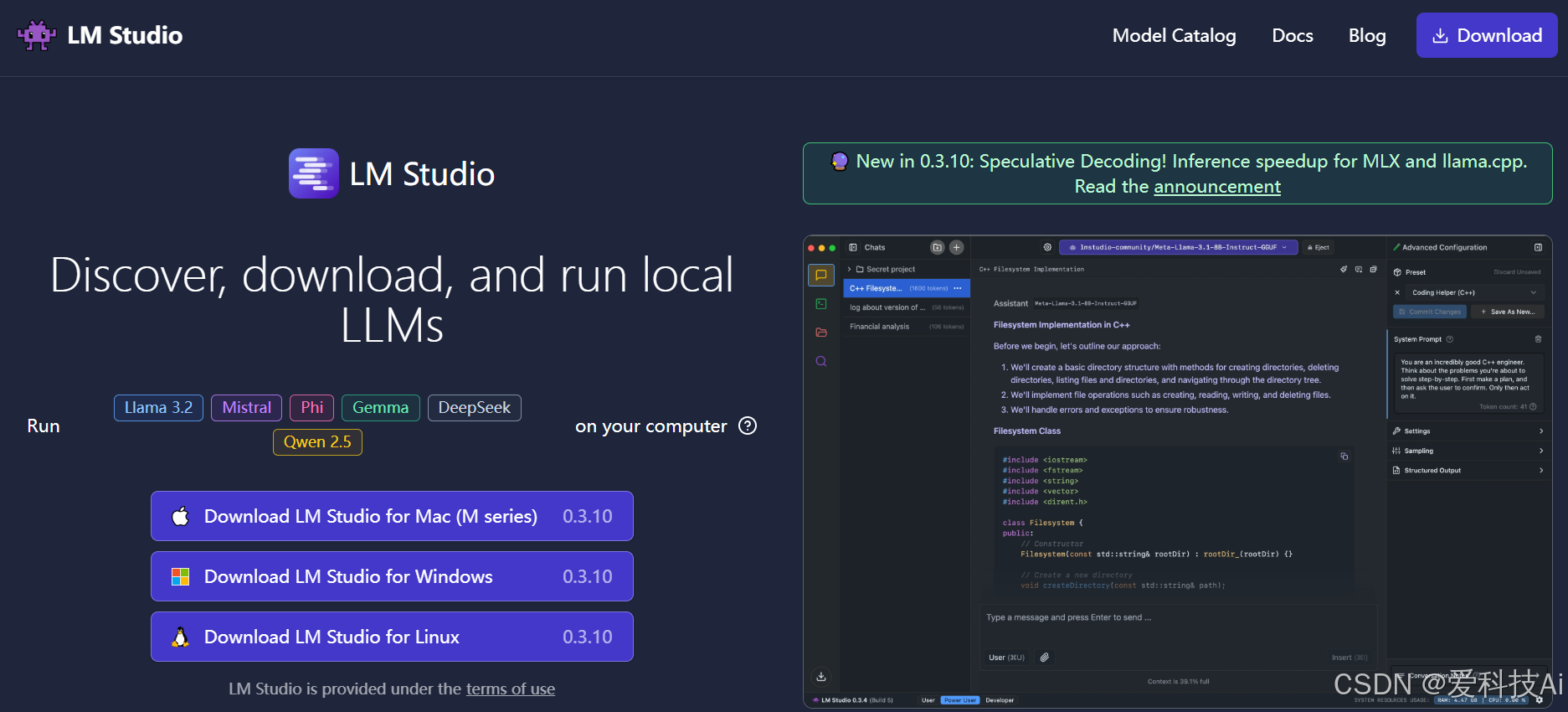Copy the Filesystem Class code block
The image size is (1568, 712).
pyautogui.click(x=1344, y=457)
